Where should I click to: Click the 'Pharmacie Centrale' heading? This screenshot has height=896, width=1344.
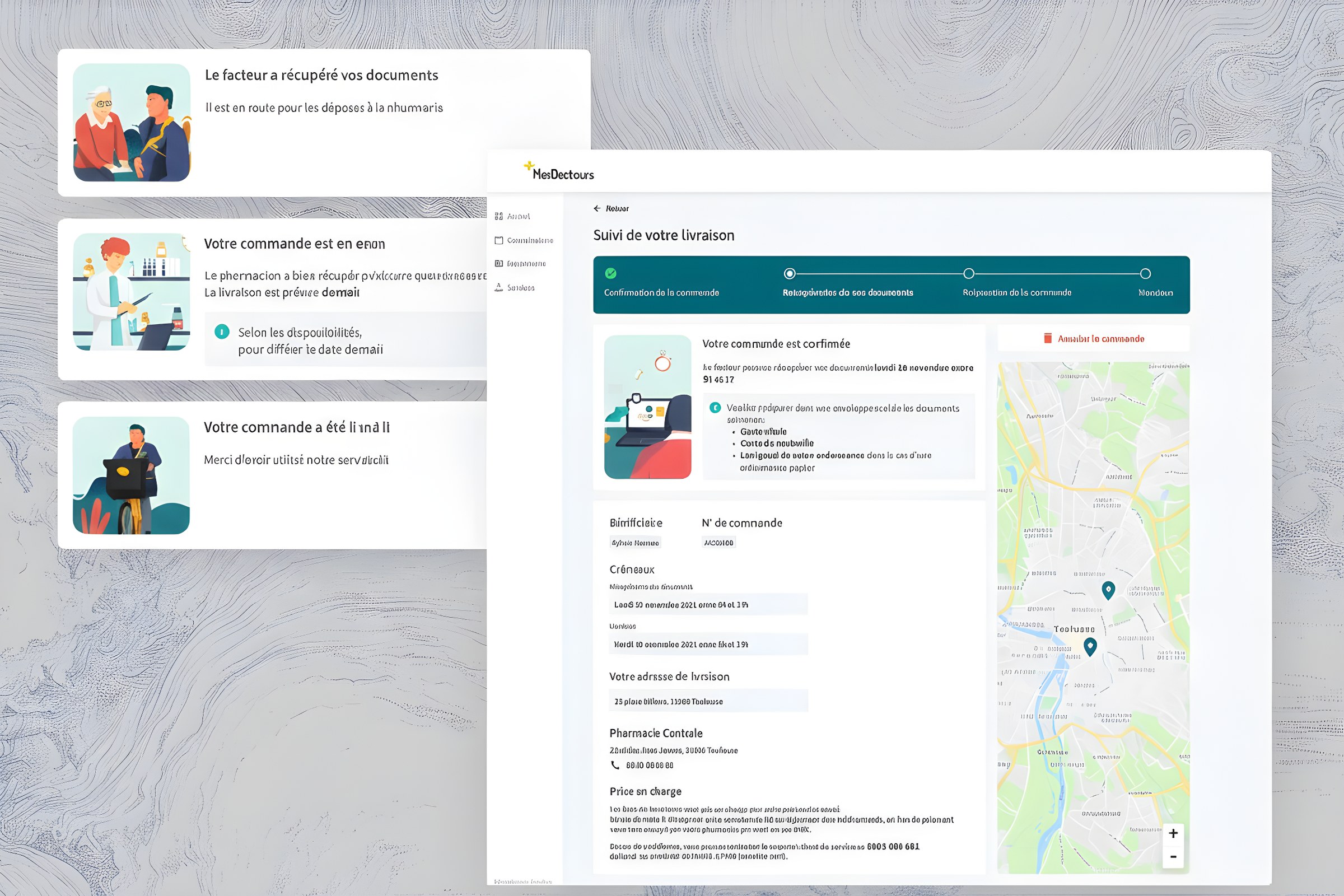pos(656,733)
